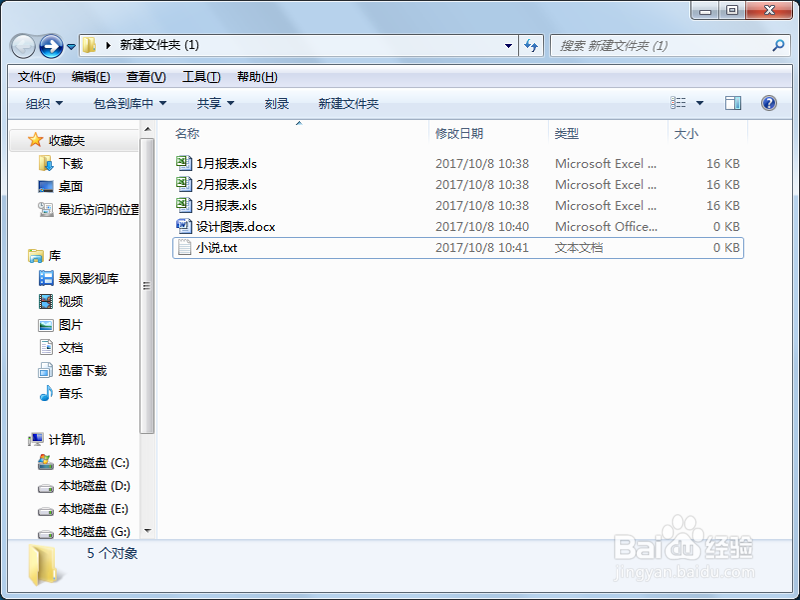Sort by the 类型 column header
The width and height of the screenshot is (800, 600).
click(566, 134)
